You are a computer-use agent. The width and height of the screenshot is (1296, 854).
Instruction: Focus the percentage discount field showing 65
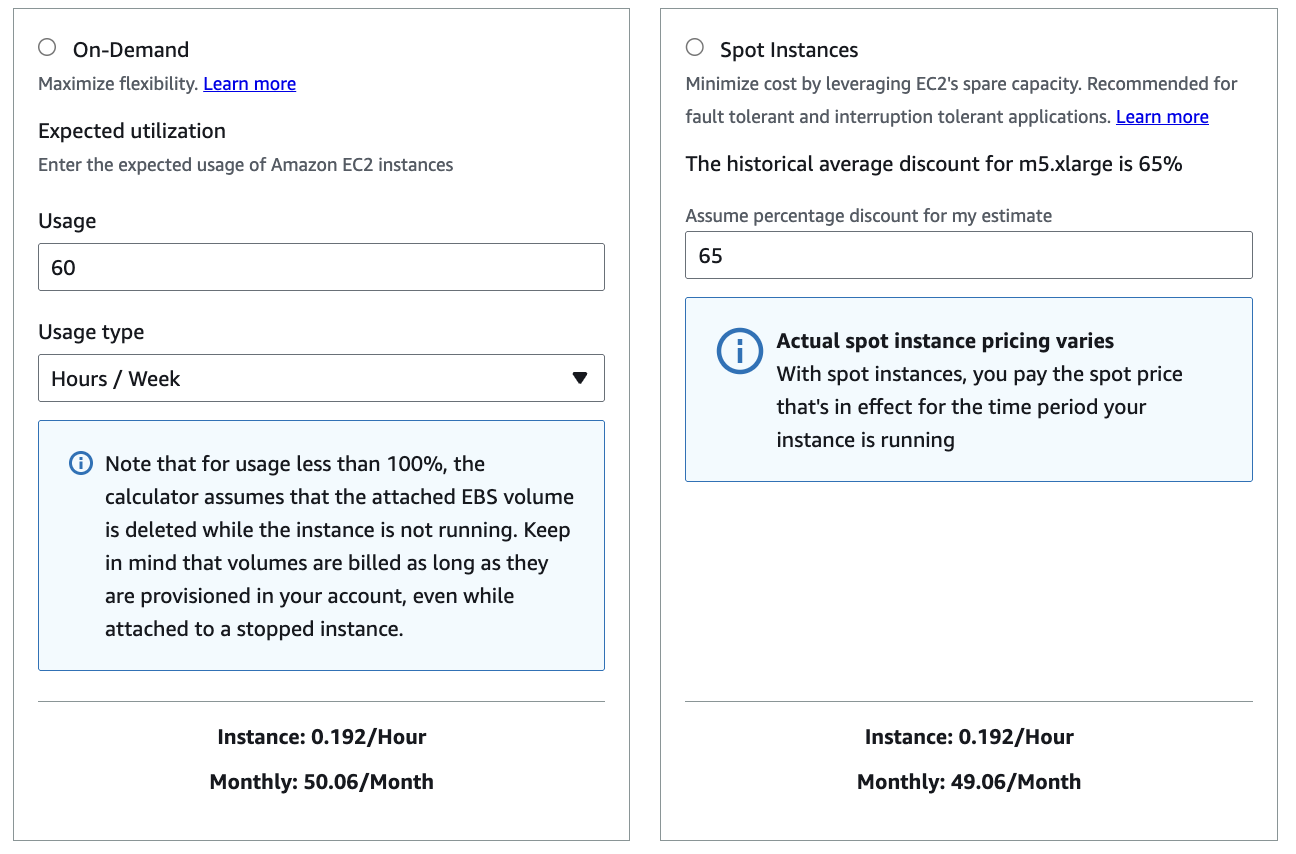point(968,255)
